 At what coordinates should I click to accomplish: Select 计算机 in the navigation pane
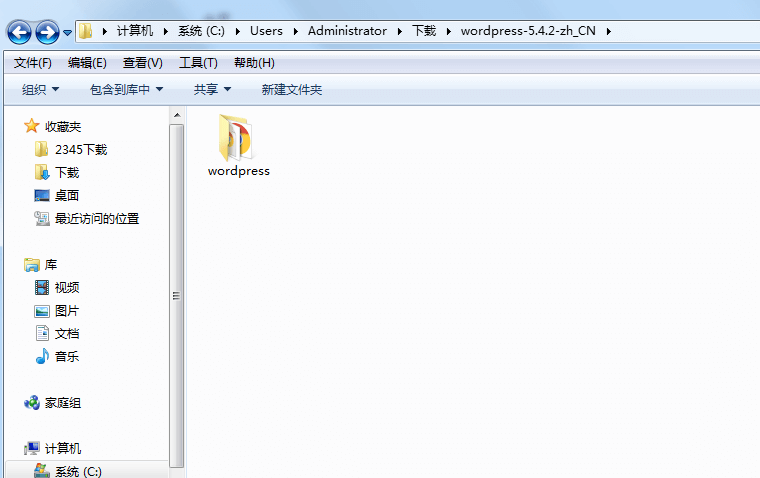point(63,448)
